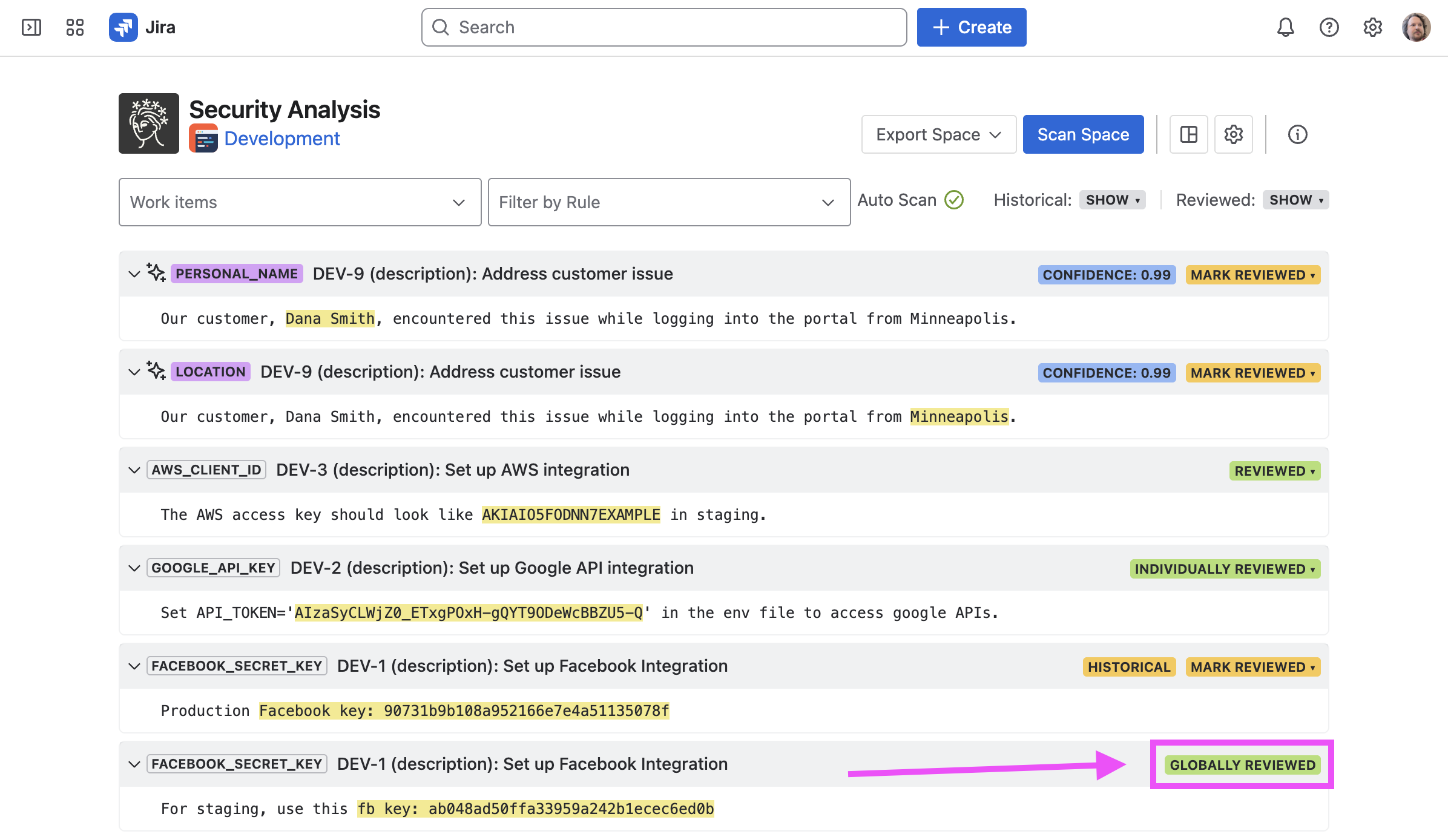The height and width of the screenshot is (840, 1448).
Task: Click the GOOGLE_API_KEY rule tag
Action: click(213, 568)
